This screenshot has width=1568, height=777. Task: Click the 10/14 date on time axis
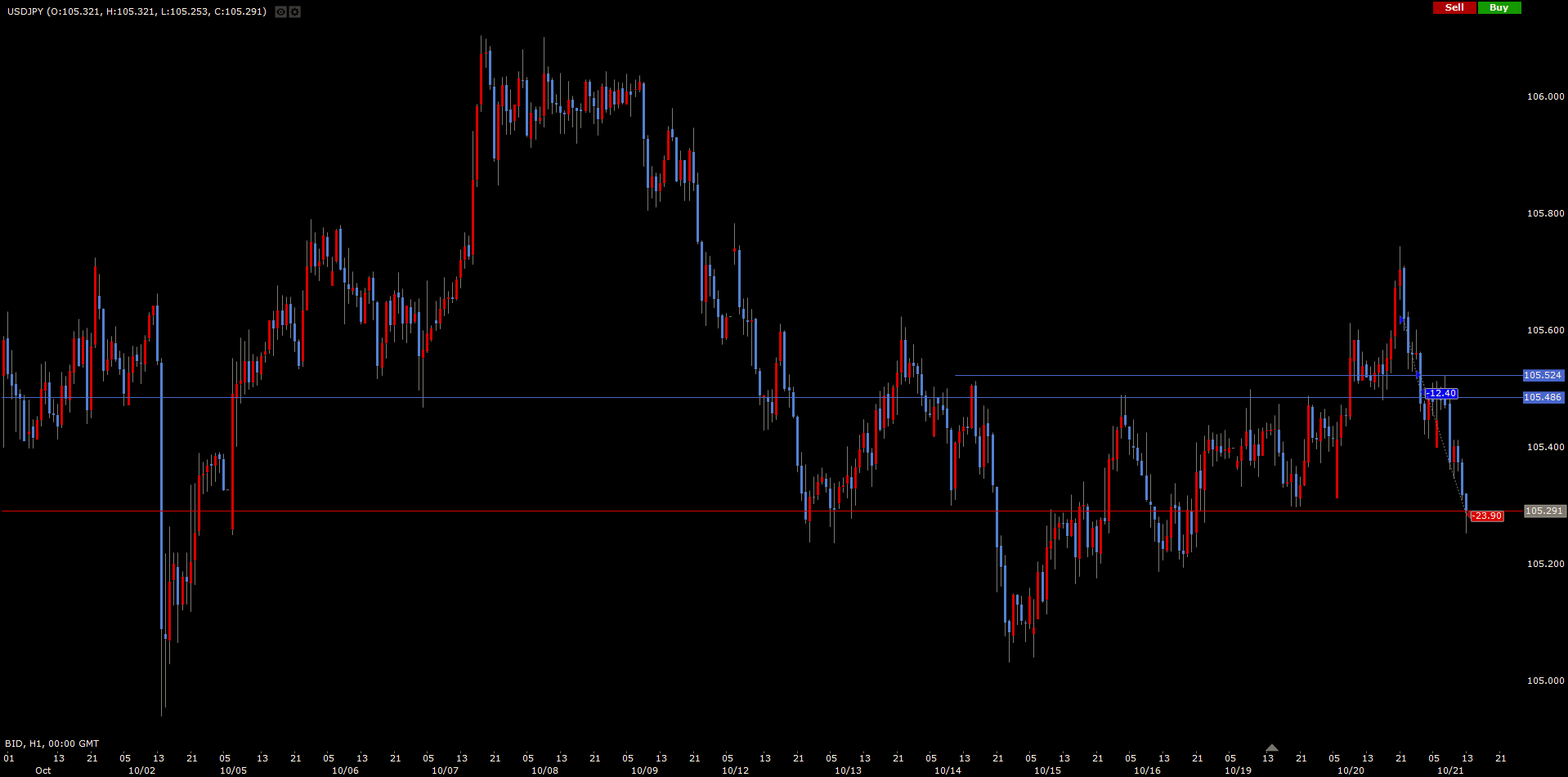click(x=948, y=770)
